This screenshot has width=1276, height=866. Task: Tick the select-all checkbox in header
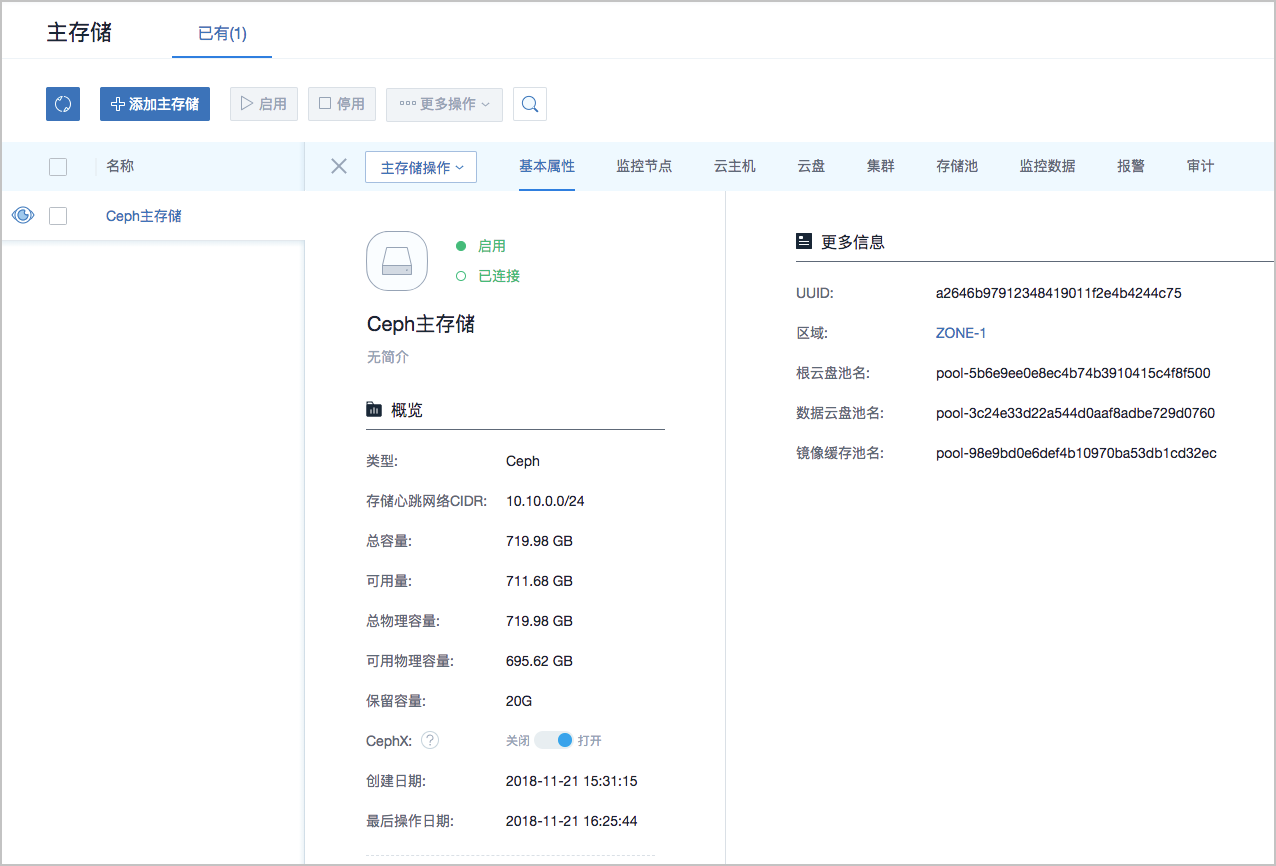pyautogui.click(x=58, y=167)
